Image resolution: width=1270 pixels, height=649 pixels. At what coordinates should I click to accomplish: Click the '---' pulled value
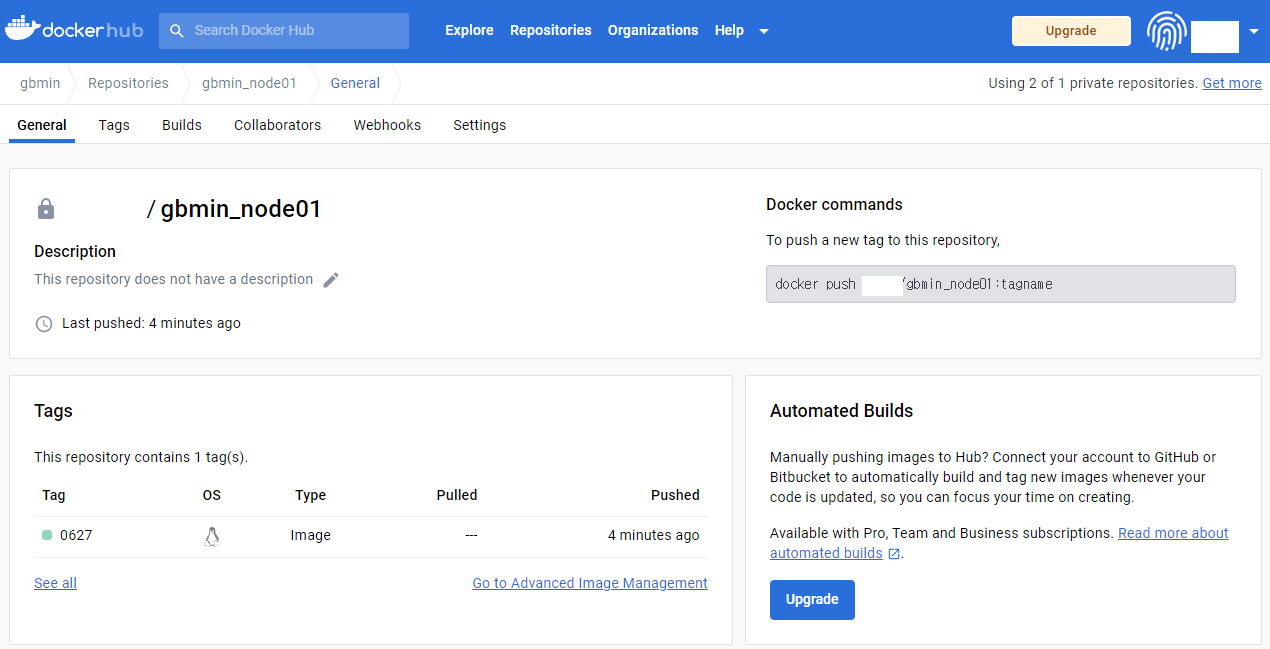[x=471, y=535]
